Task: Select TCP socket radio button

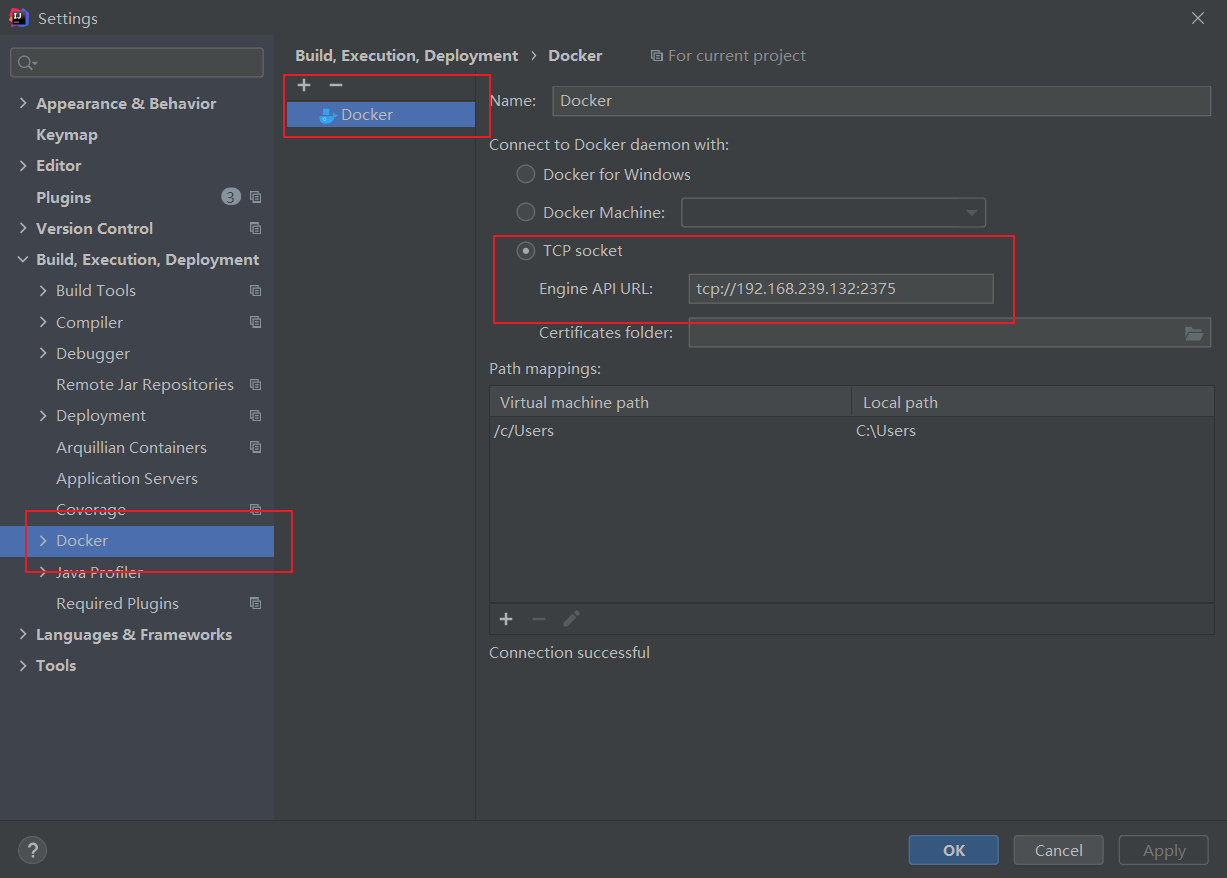Action: click(x=525, y=251)
